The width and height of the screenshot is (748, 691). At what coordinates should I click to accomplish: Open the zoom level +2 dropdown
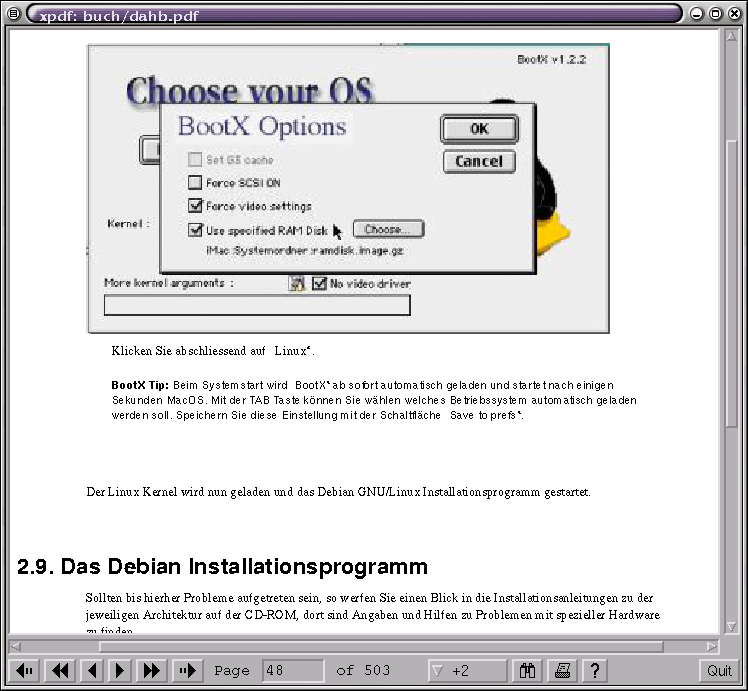468,671
